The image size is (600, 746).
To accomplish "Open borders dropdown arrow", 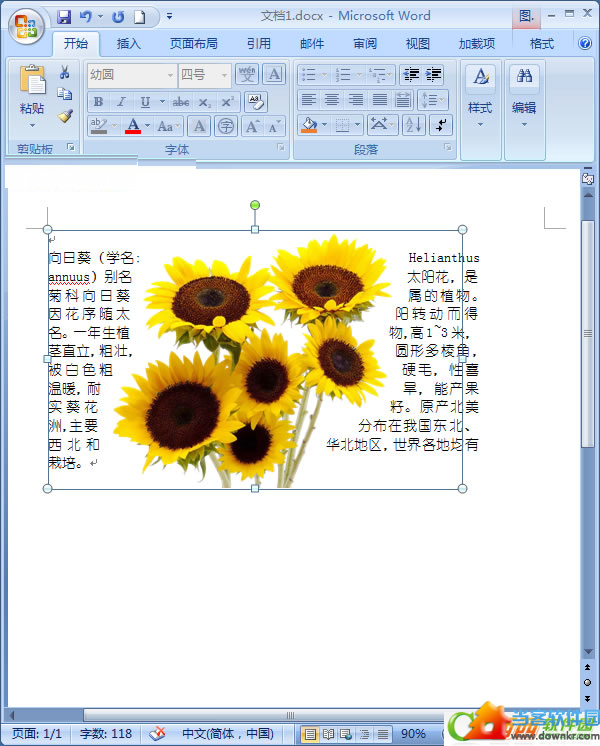I will 357,125.
